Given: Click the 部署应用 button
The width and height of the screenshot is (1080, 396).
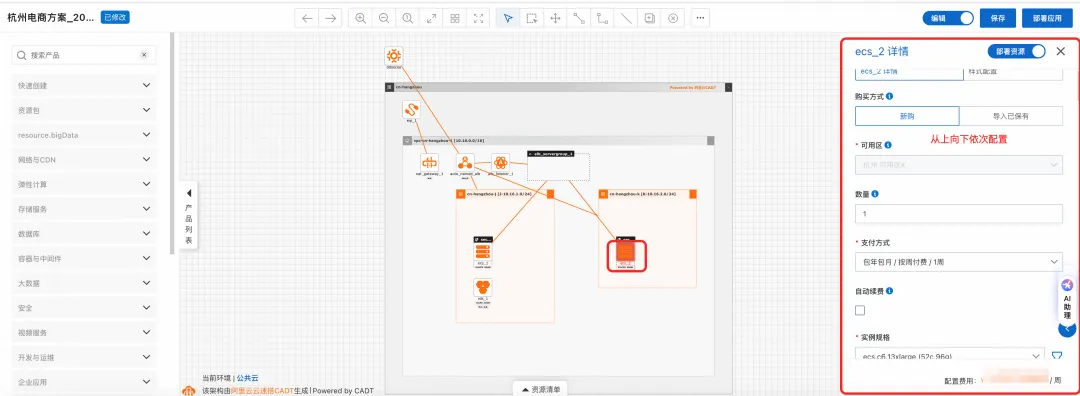Looking at the screenshot, I should coord(1047,19).
